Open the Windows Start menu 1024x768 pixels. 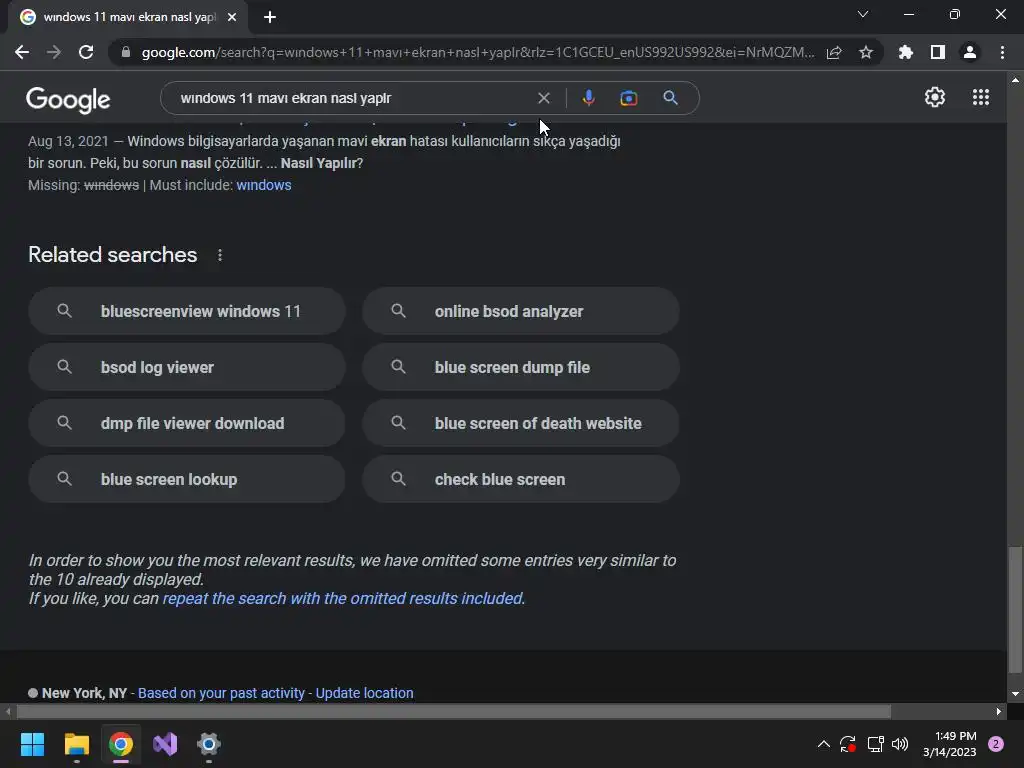point(32,744)
